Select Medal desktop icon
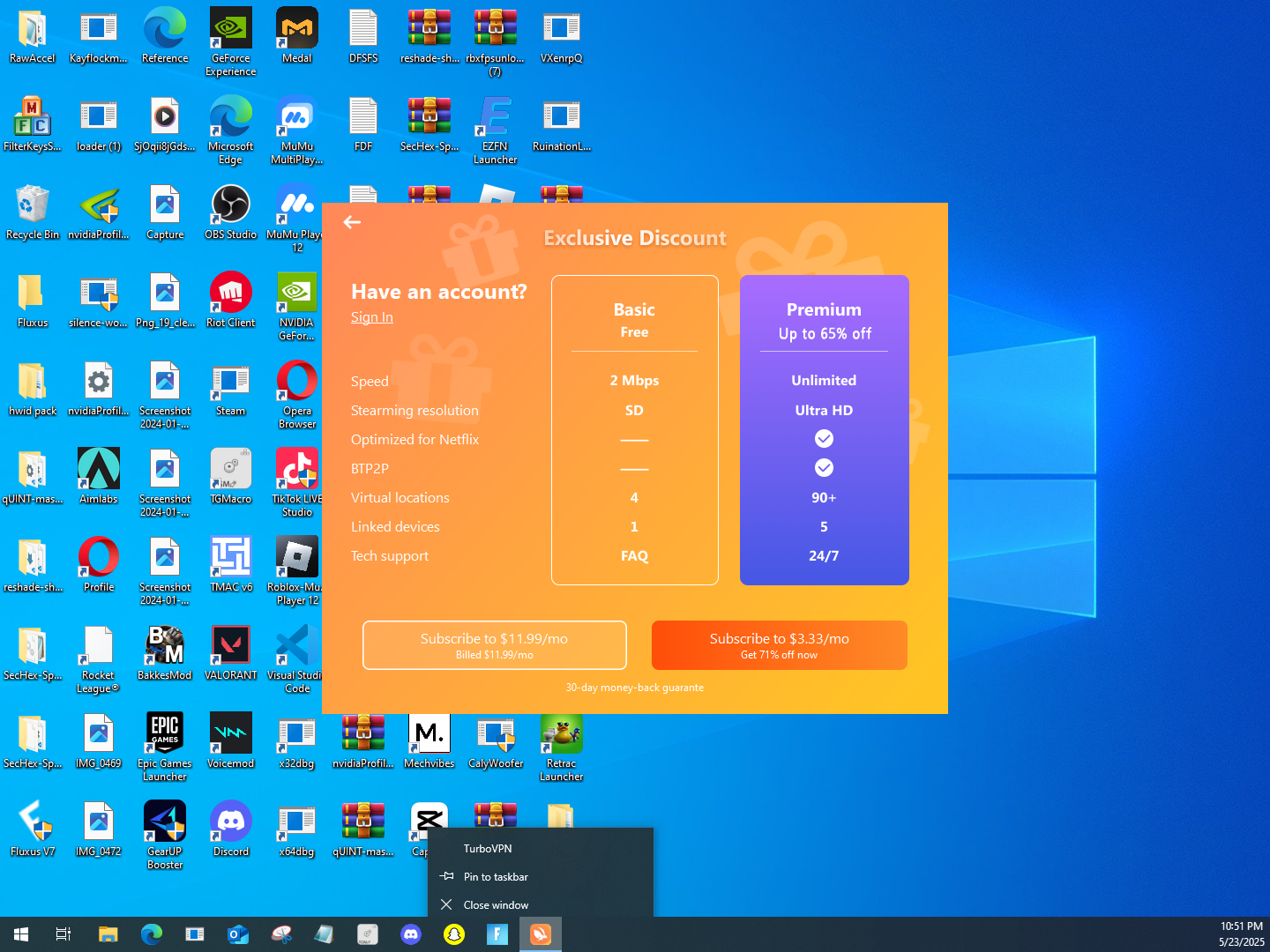Screen dimensions: 1270x952 [x=297, y=37]
